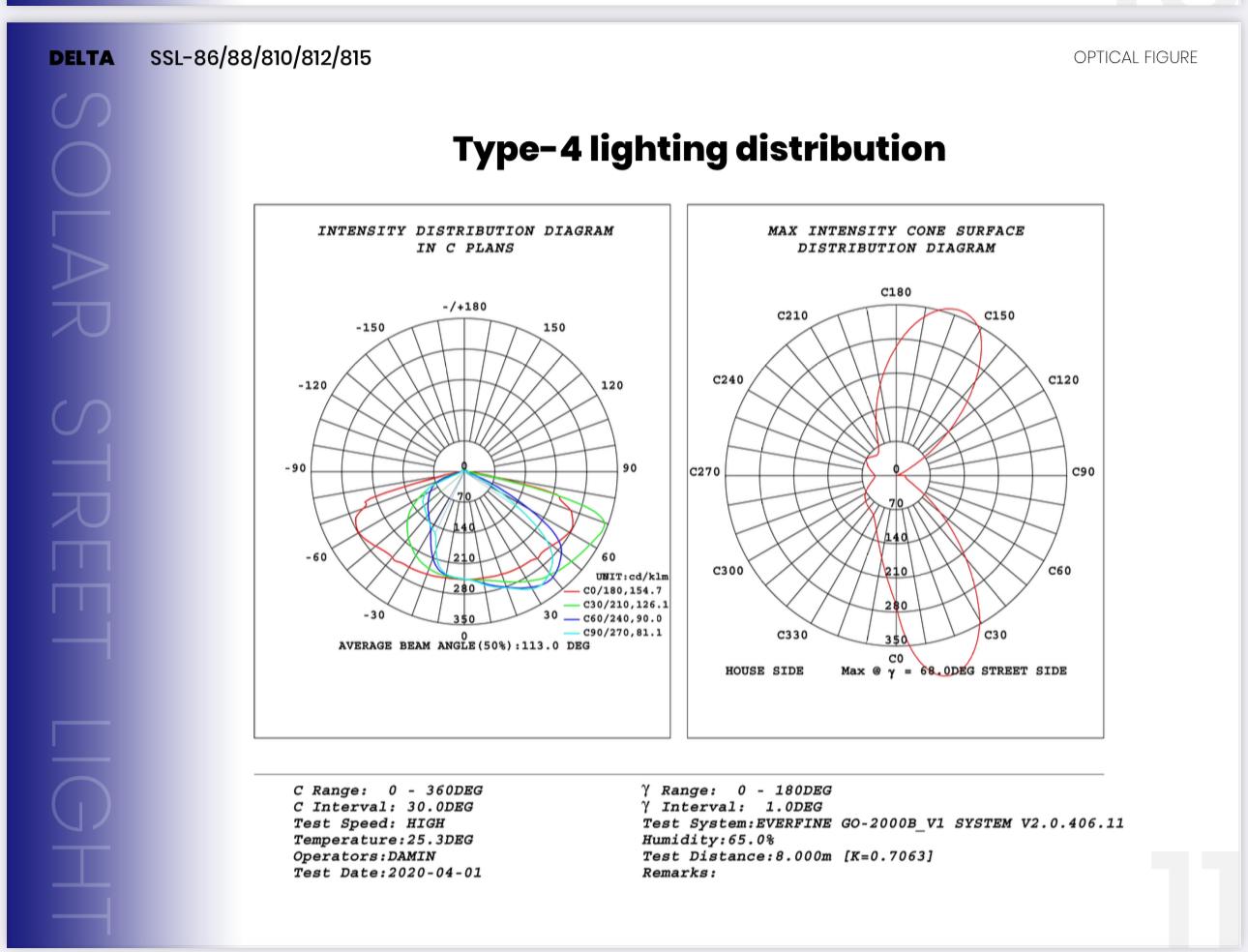The height and width of the screenshot is (952, 1248).
Task: Select the red C0/180 legend entry
Action: click(621, 590)
